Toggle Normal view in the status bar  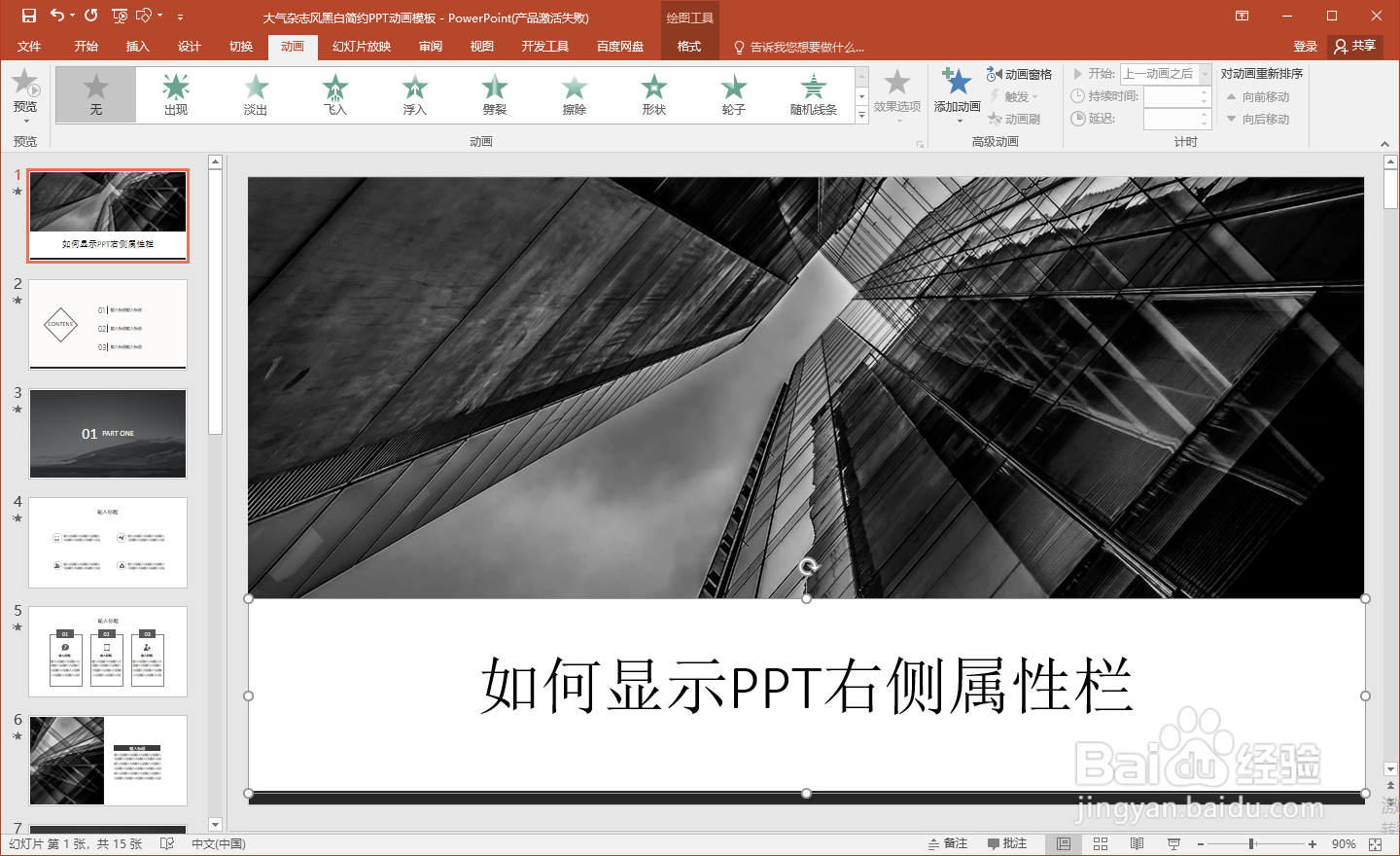click(1064, 843)
